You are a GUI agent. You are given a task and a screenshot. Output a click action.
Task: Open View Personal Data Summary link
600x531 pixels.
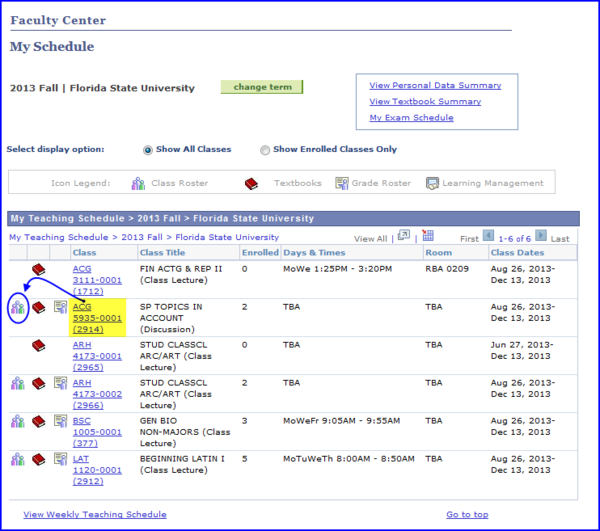(x=435, y=85)
